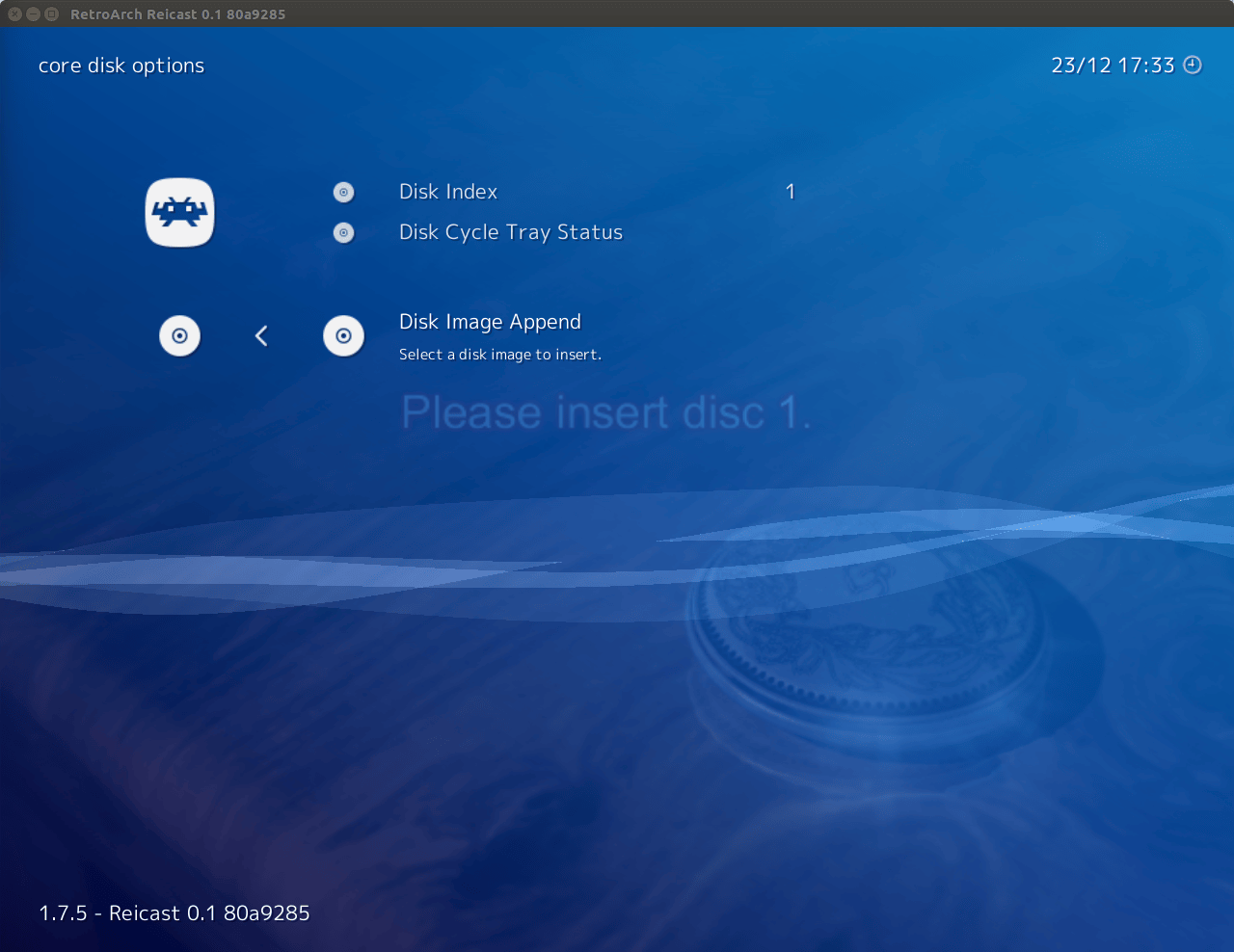
Task: Click the disc icon beside Disk Image Append
Action: (x=343, y=336)
